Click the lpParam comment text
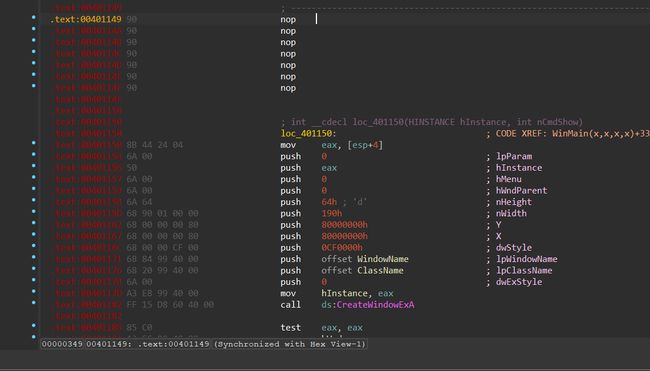The height and width of the screenshot is (371, 650). [x=514, y=156]
